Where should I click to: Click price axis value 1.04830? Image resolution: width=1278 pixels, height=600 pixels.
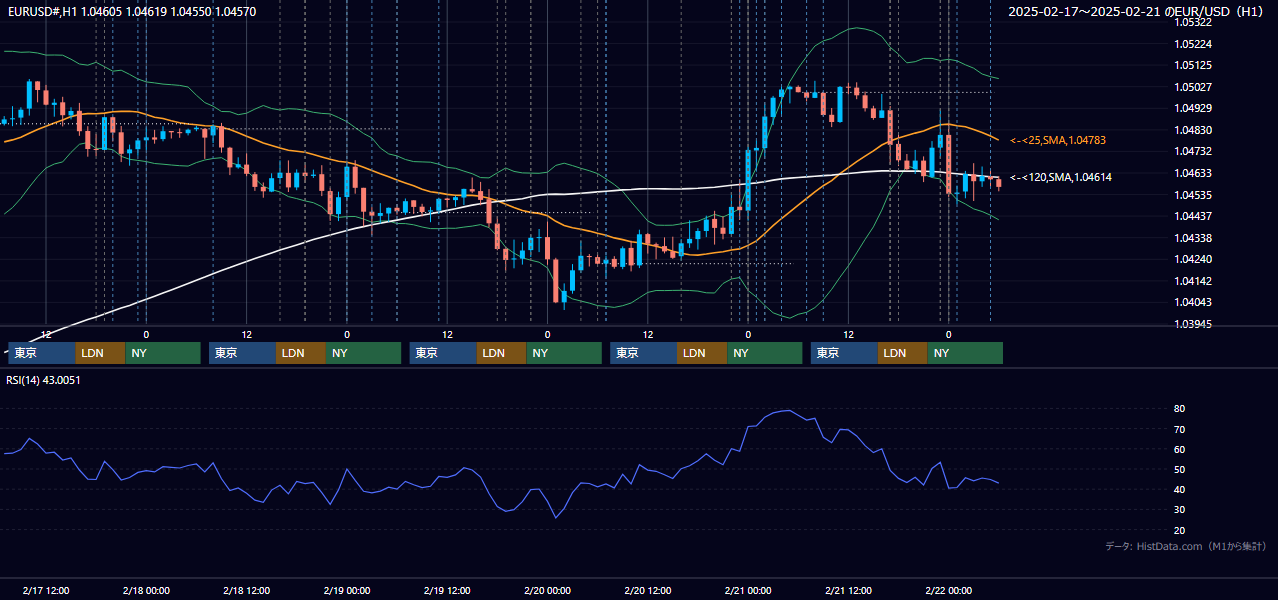1192,130
